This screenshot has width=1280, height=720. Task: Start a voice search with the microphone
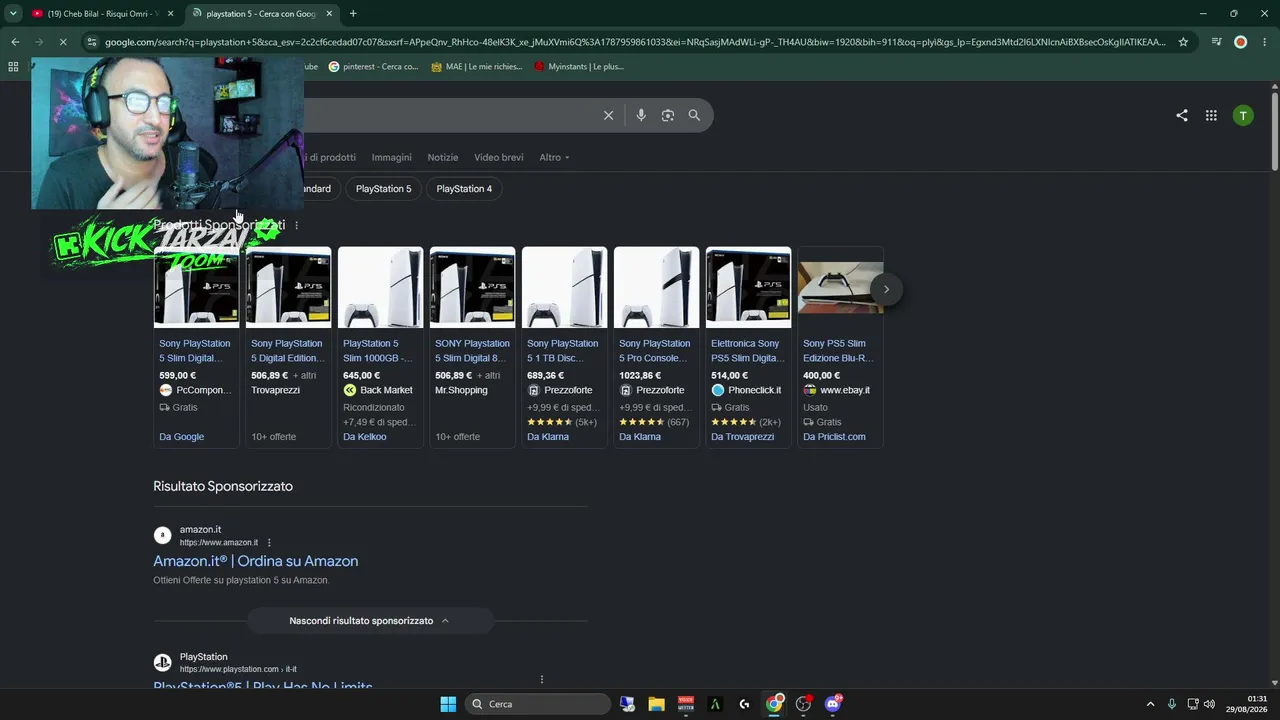click(x=641, y=115)
